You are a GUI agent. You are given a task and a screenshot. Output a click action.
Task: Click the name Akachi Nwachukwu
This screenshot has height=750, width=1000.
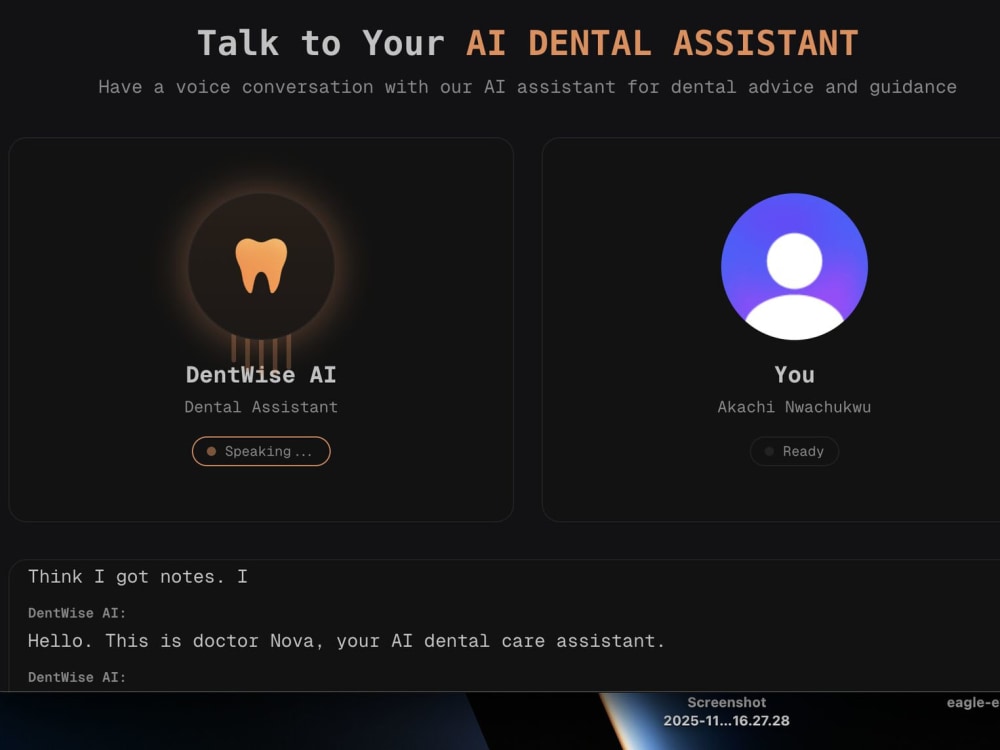coord(794,407)
